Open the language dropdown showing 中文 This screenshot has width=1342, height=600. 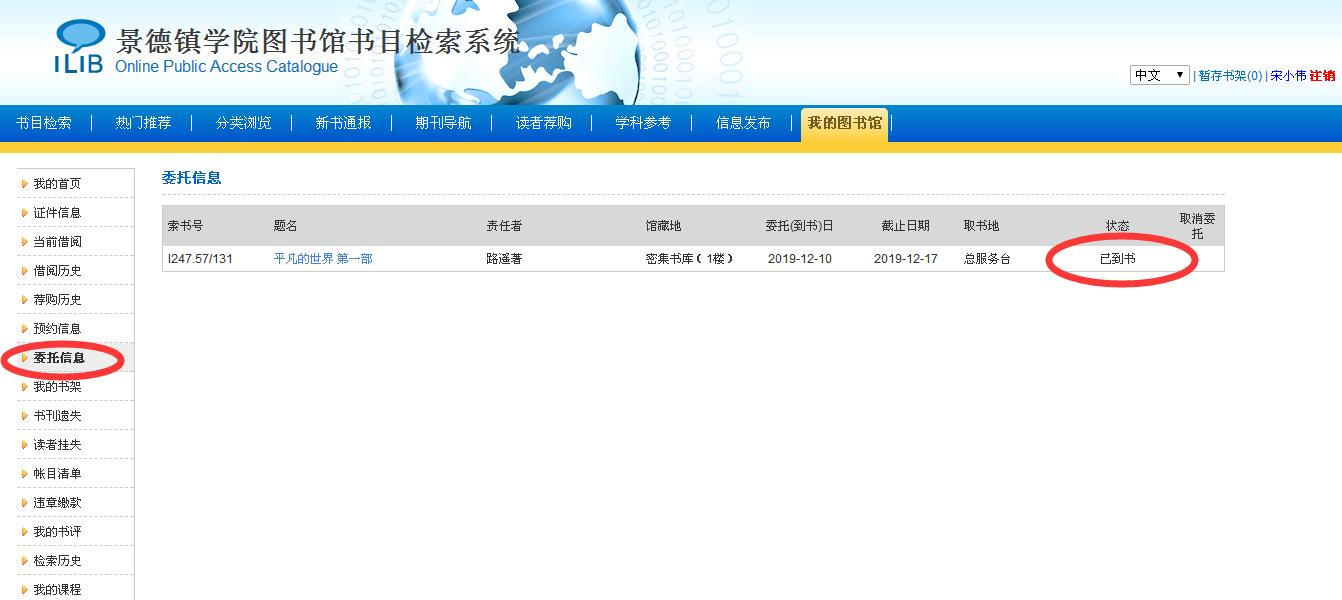[1159, 75]
